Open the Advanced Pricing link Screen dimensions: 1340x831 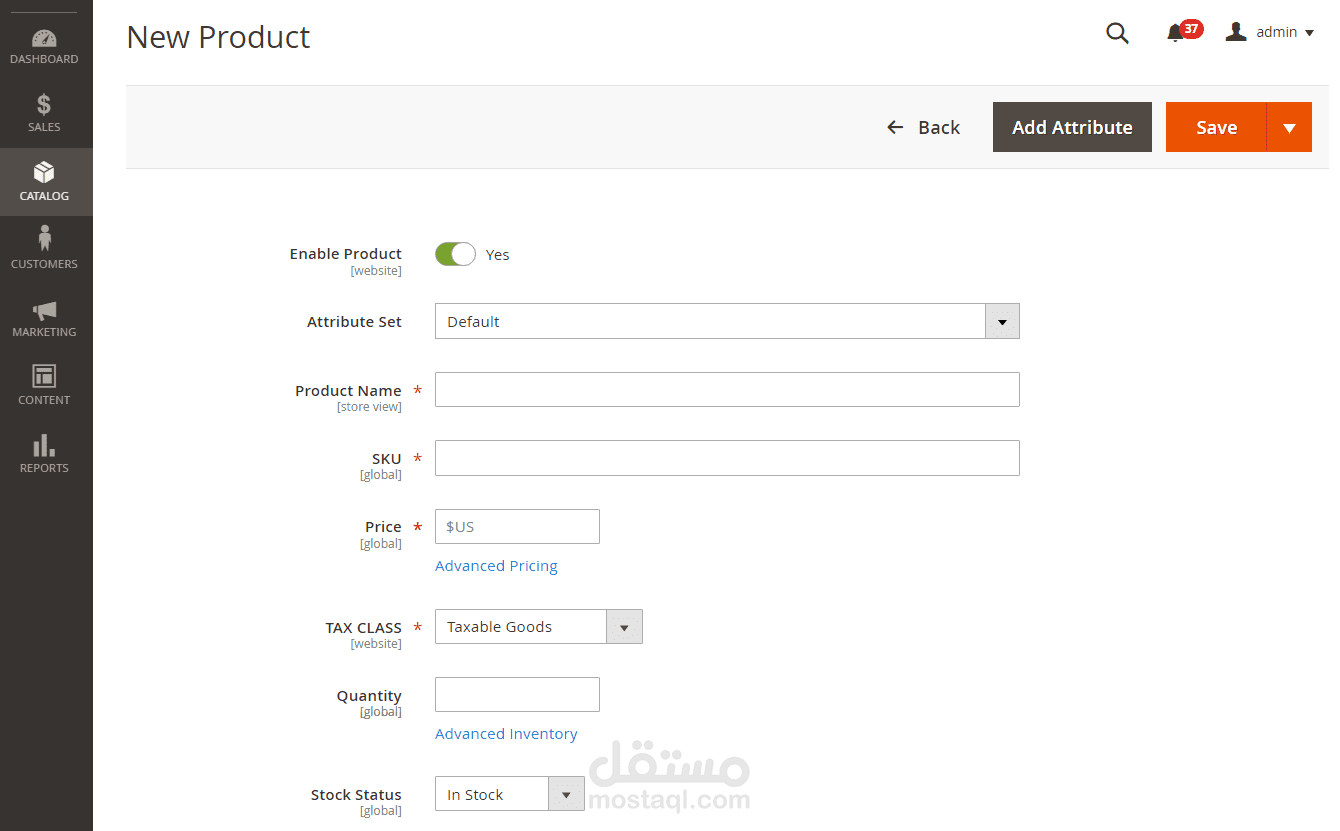(496, 566)
